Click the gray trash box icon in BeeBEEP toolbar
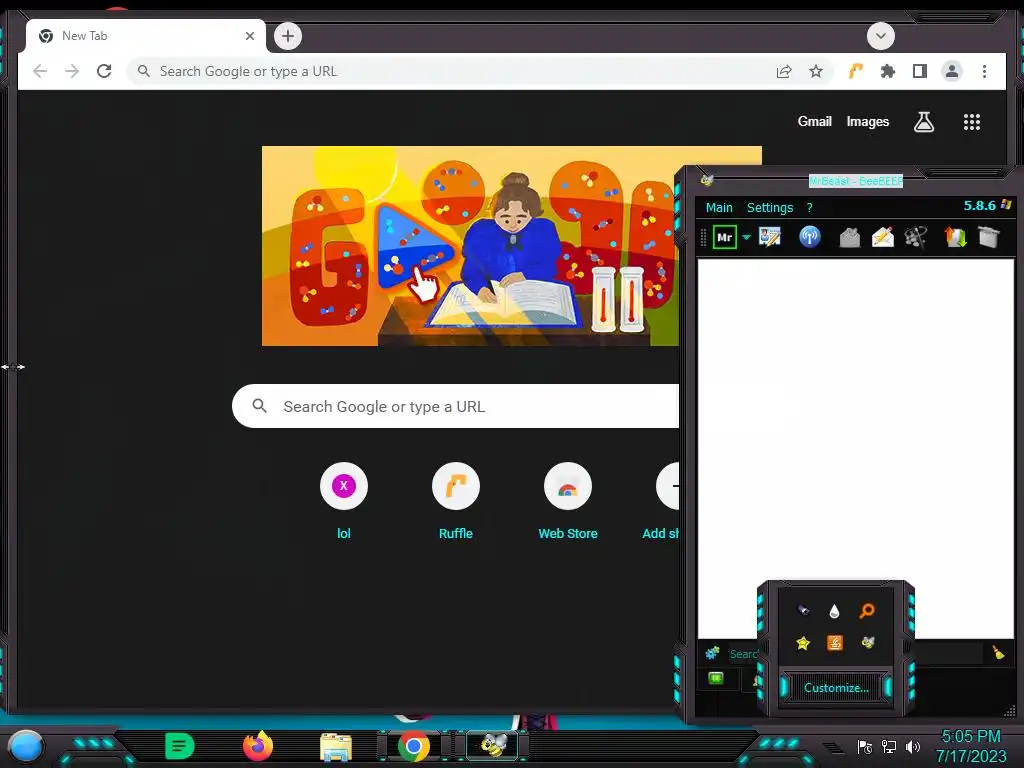Screen dimensions: 1024x768 [989, 236]
